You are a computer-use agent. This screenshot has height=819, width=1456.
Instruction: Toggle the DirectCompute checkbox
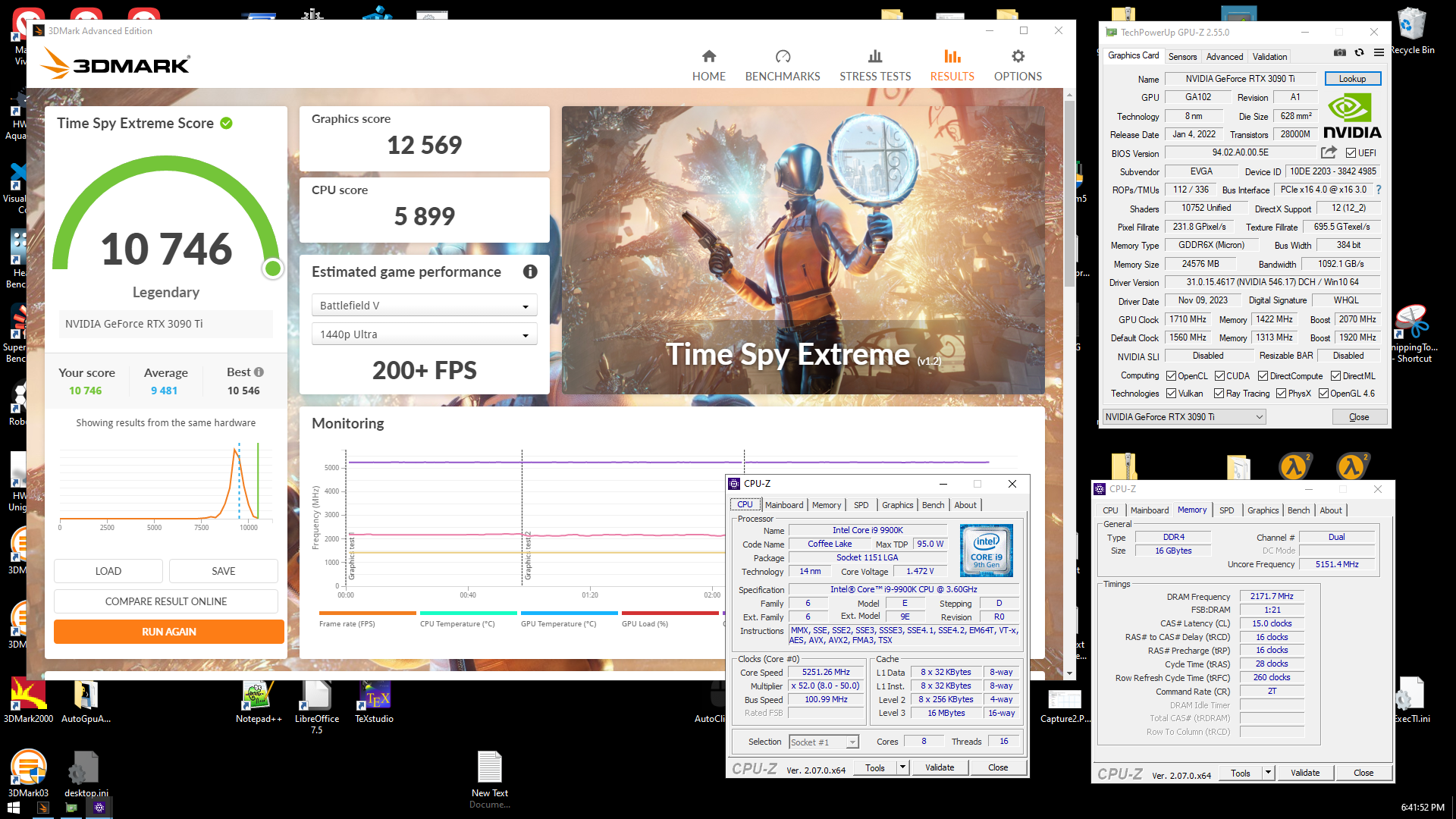point(1263,375)
